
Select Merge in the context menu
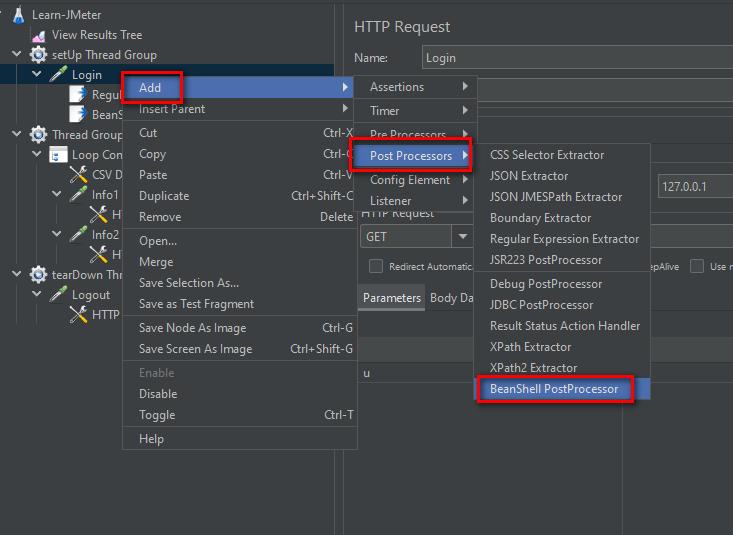pyautogui.click(x=240, y=262)
